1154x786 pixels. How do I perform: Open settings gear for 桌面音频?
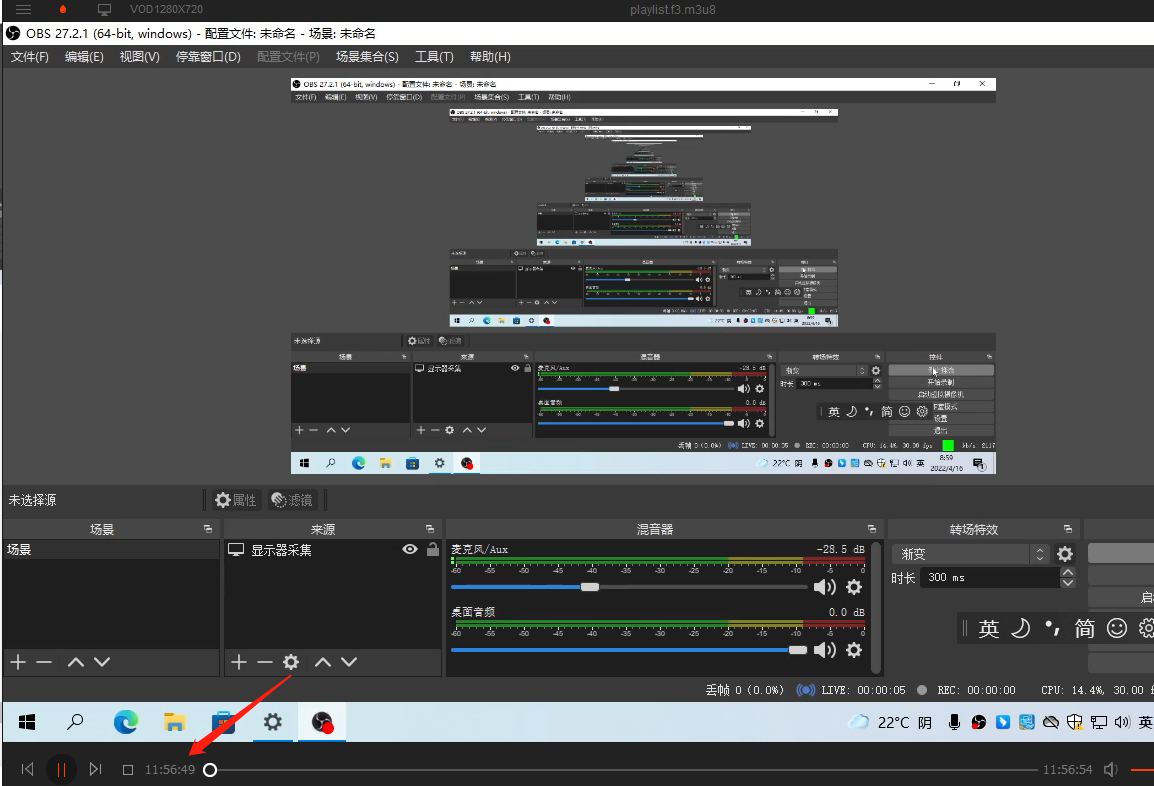click(854, 650)
